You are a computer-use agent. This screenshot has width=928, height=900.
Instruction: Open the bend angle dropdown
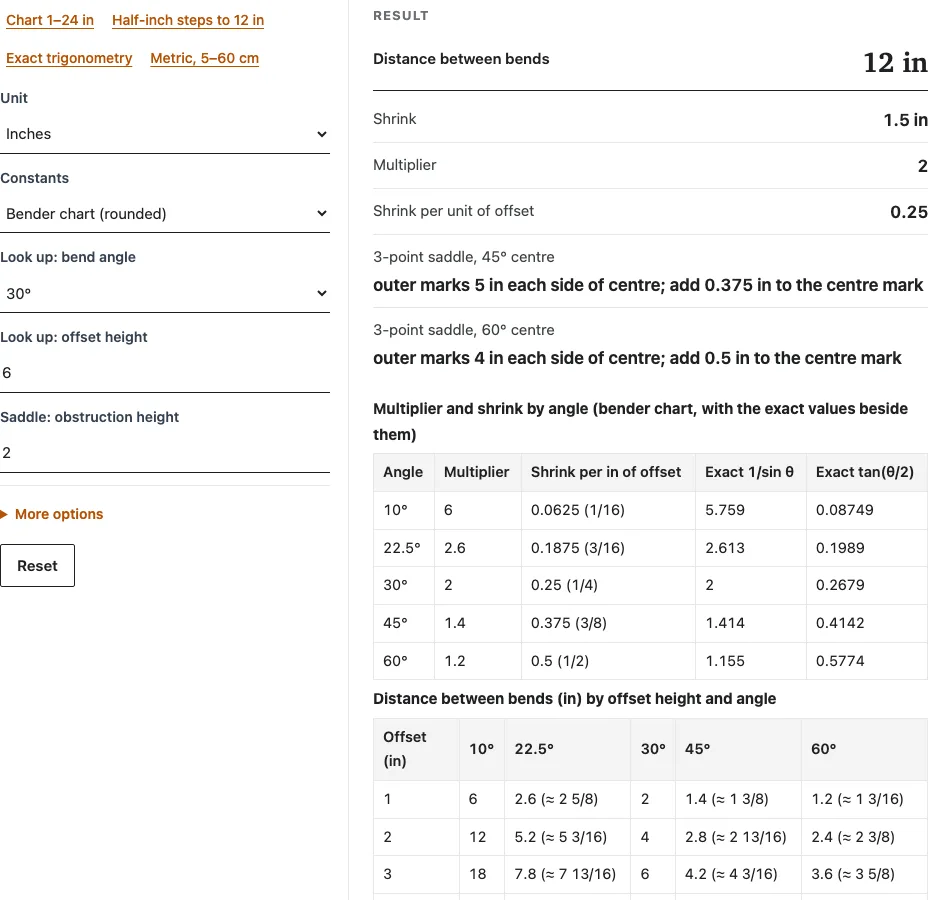(165, 293)
